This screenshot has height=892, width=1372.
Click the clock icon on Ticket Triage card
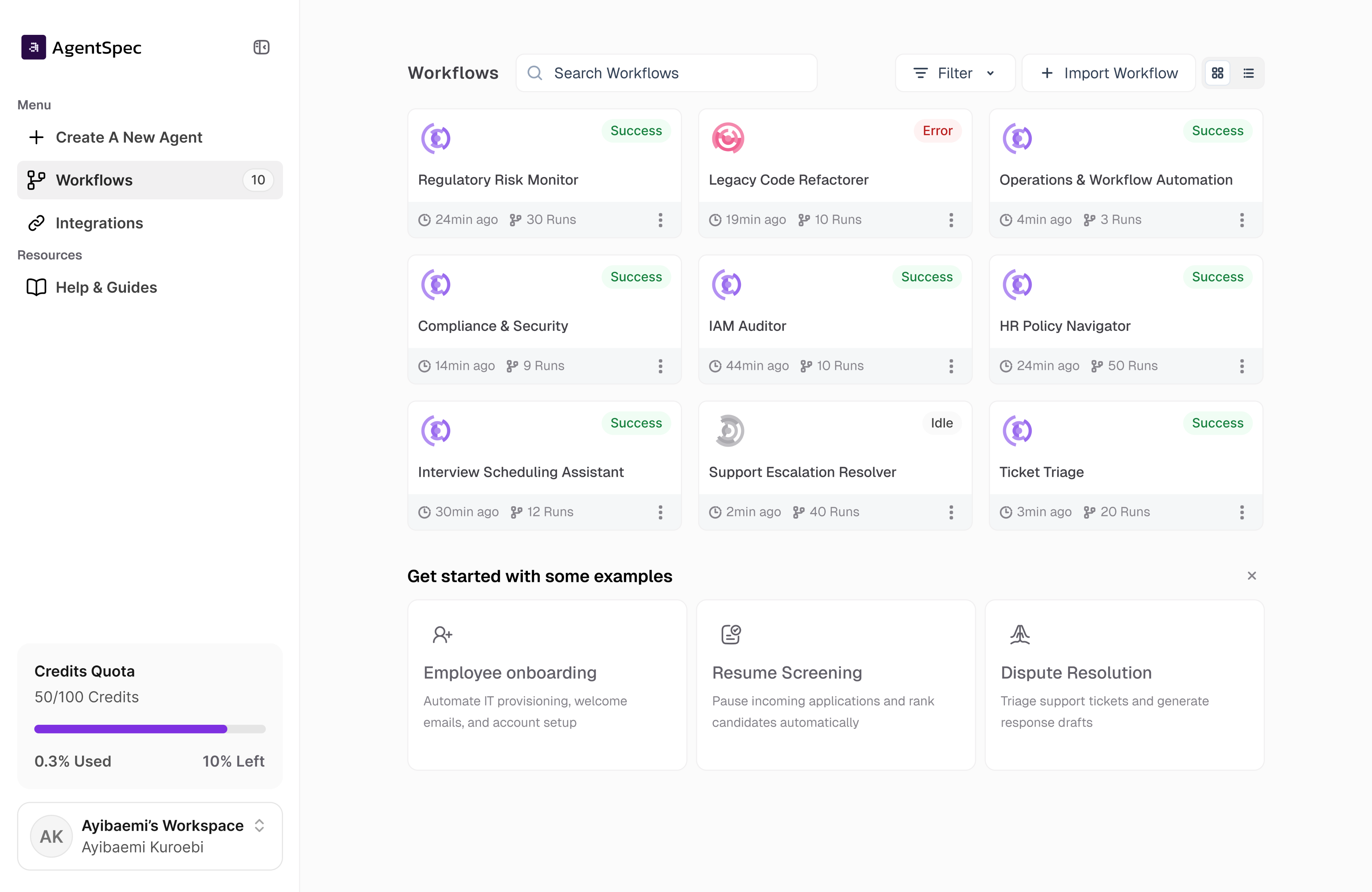1006,512
